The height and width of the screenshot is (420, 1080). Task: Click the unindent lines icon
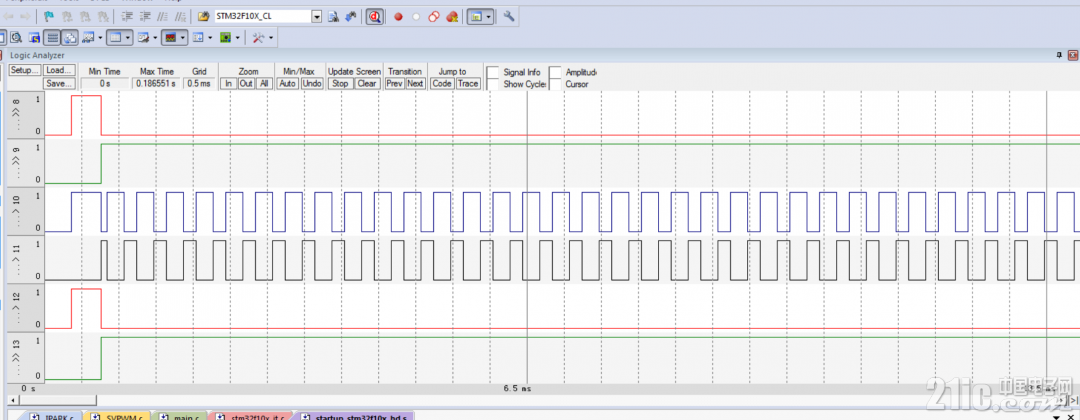click(x=145, y=17)
